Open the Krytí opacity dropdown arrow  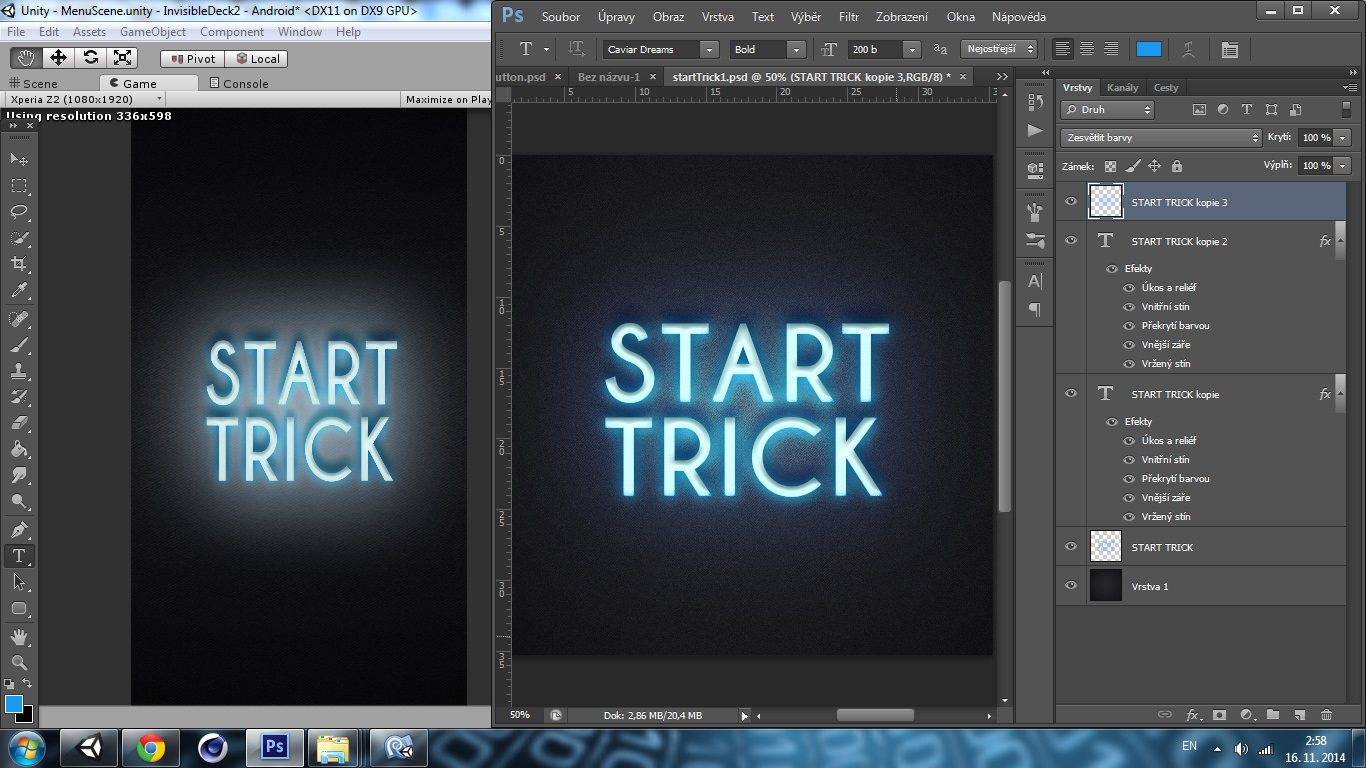[x=1342, y=138]
